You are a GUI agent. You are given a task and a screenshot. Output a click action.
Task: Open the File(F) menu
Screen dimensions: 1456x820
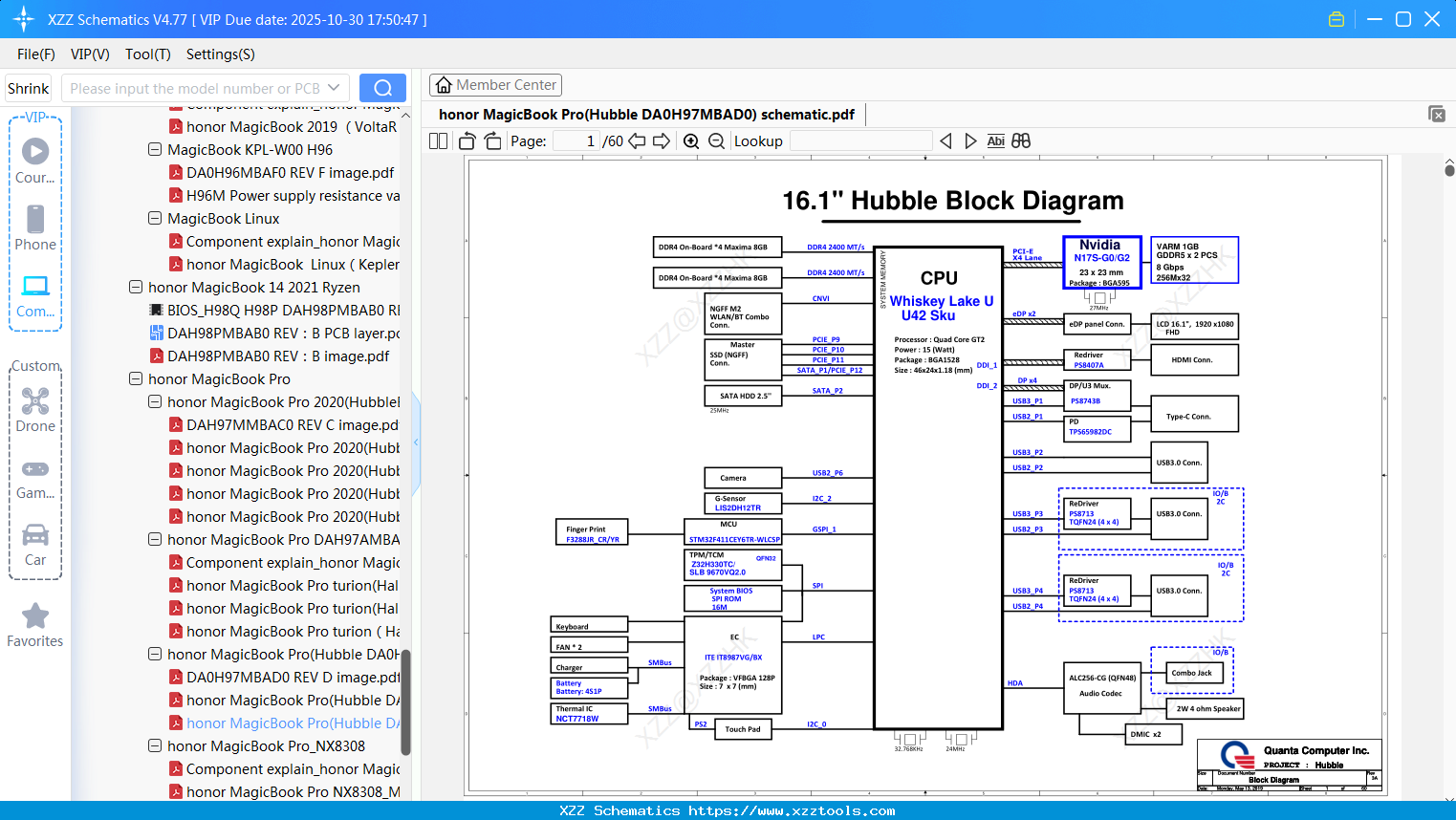[36, 54]
